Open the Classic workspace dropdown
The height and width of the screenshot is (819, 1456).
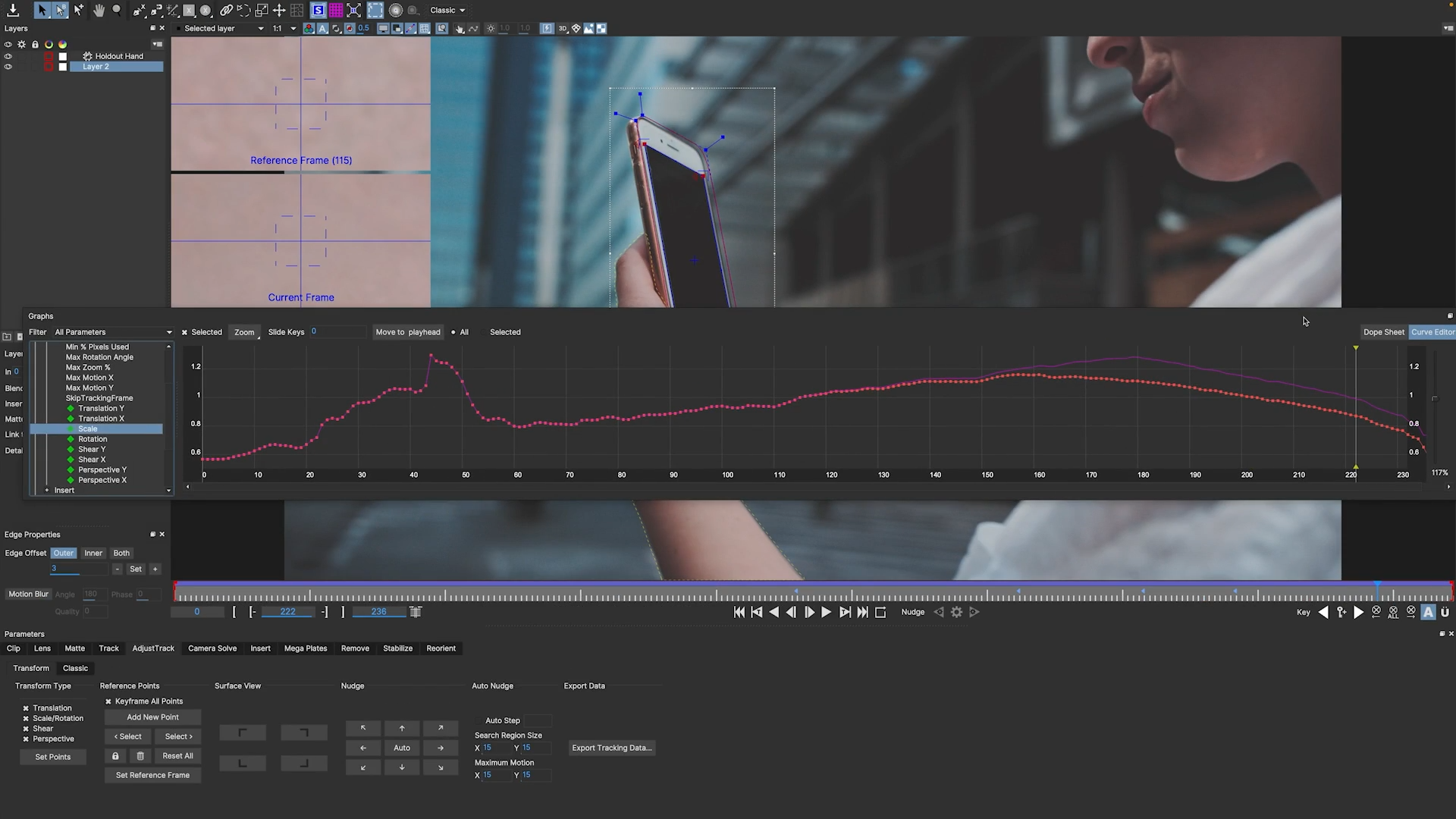point(447,11)
